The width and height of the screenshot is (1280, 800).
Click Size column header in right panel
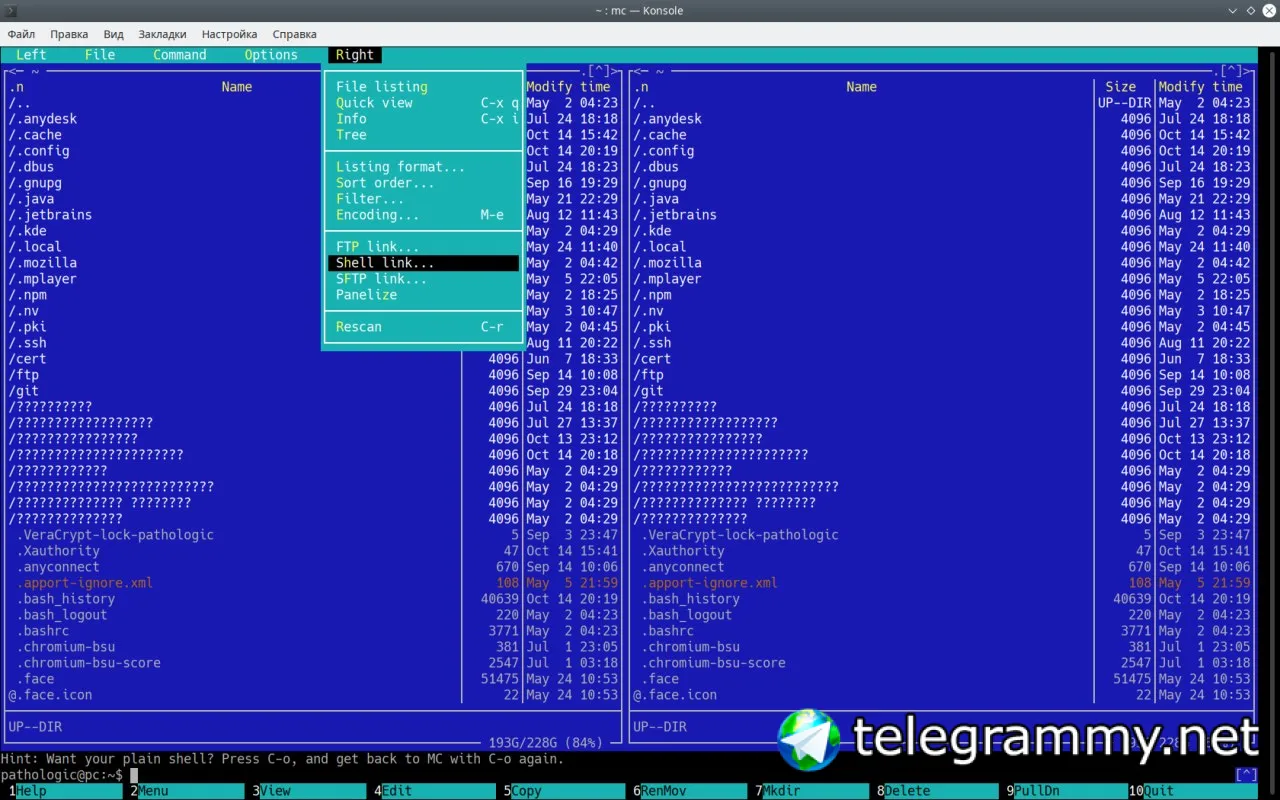click(x=1120, y=87)
